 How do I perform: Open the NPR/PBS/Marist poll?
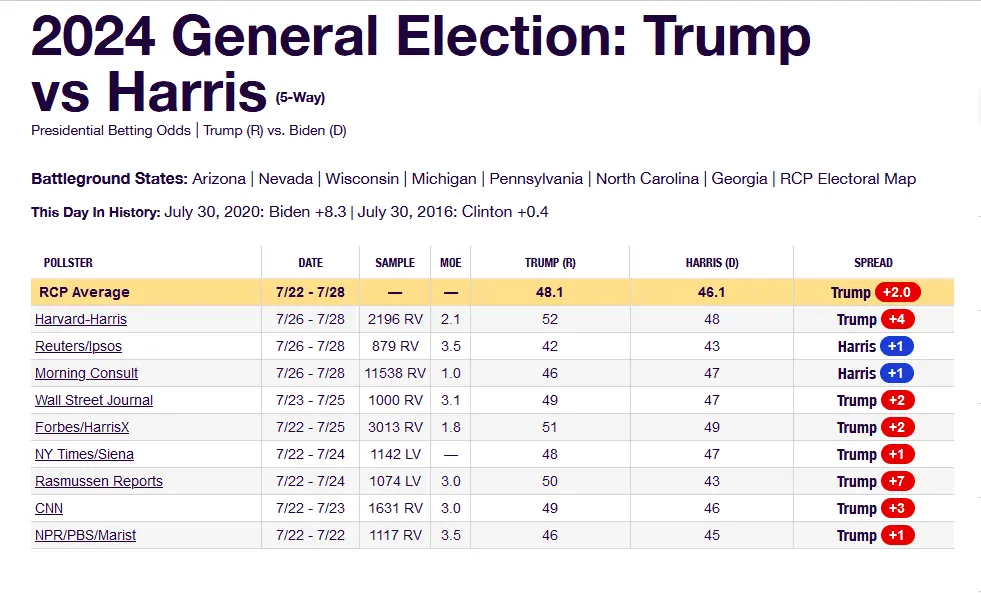tap(85, 536)
